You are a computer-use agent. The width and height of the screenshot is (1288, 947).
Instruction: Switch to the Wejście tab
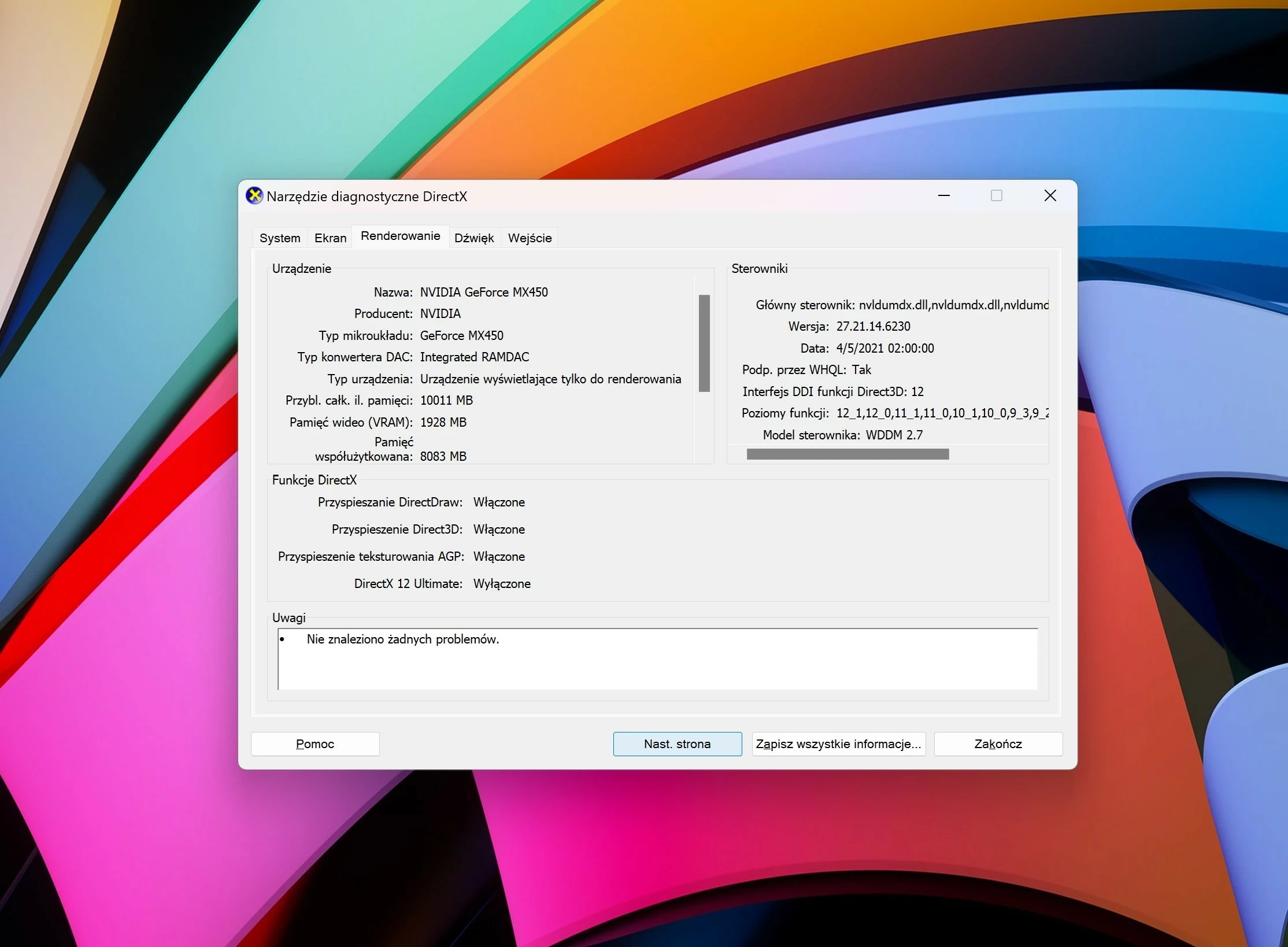click(x=530, y=238)
